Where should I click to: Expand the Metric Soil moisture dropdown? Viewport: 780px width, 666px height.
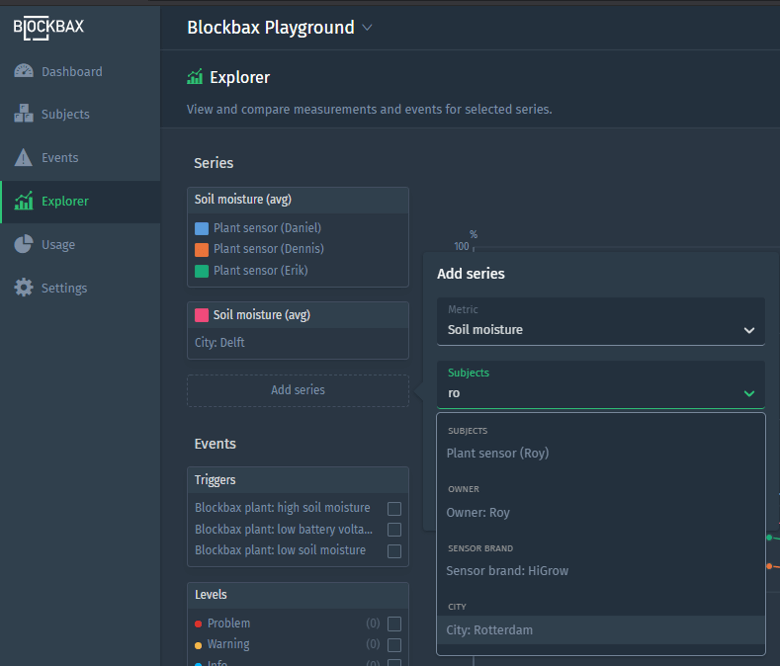tap(749, 330)
